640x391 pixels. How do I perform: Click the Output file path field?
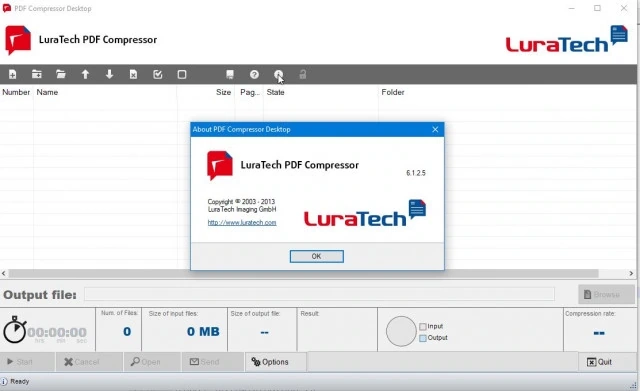pyautogui.click(x=319, y=294)
